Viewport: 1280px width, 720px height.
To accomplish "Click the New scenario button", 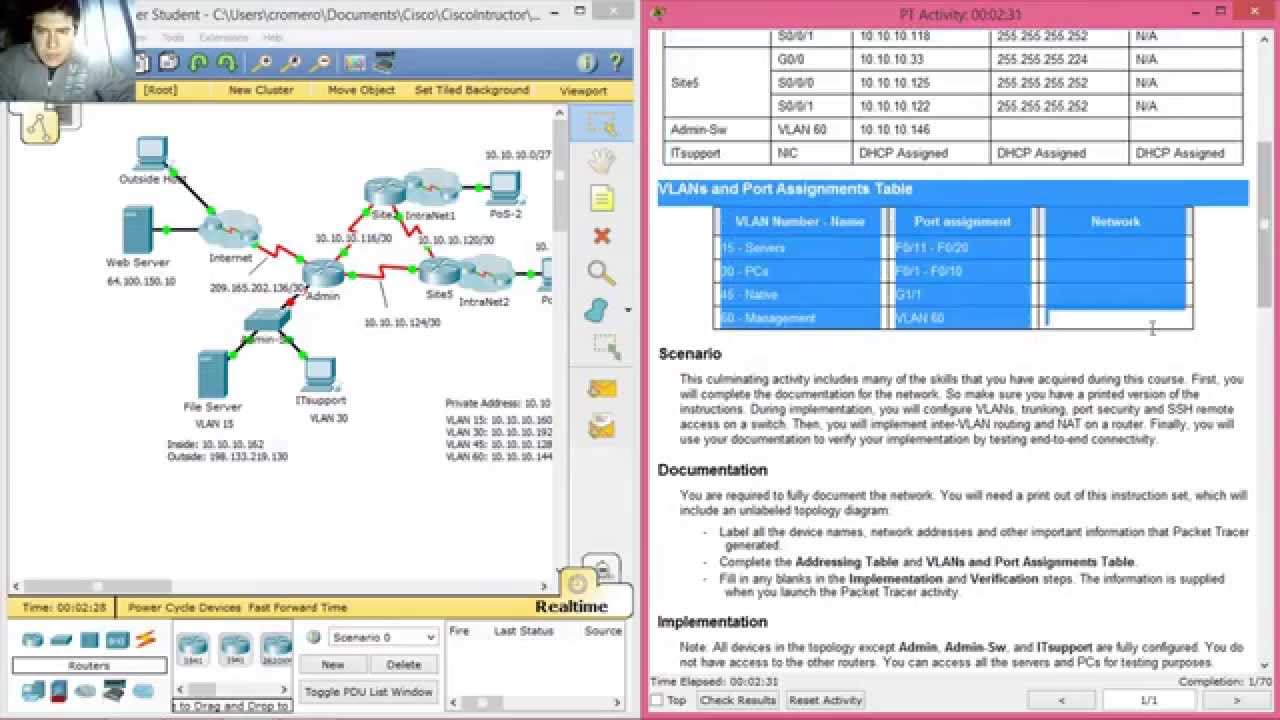I will [x=333, y=664].
